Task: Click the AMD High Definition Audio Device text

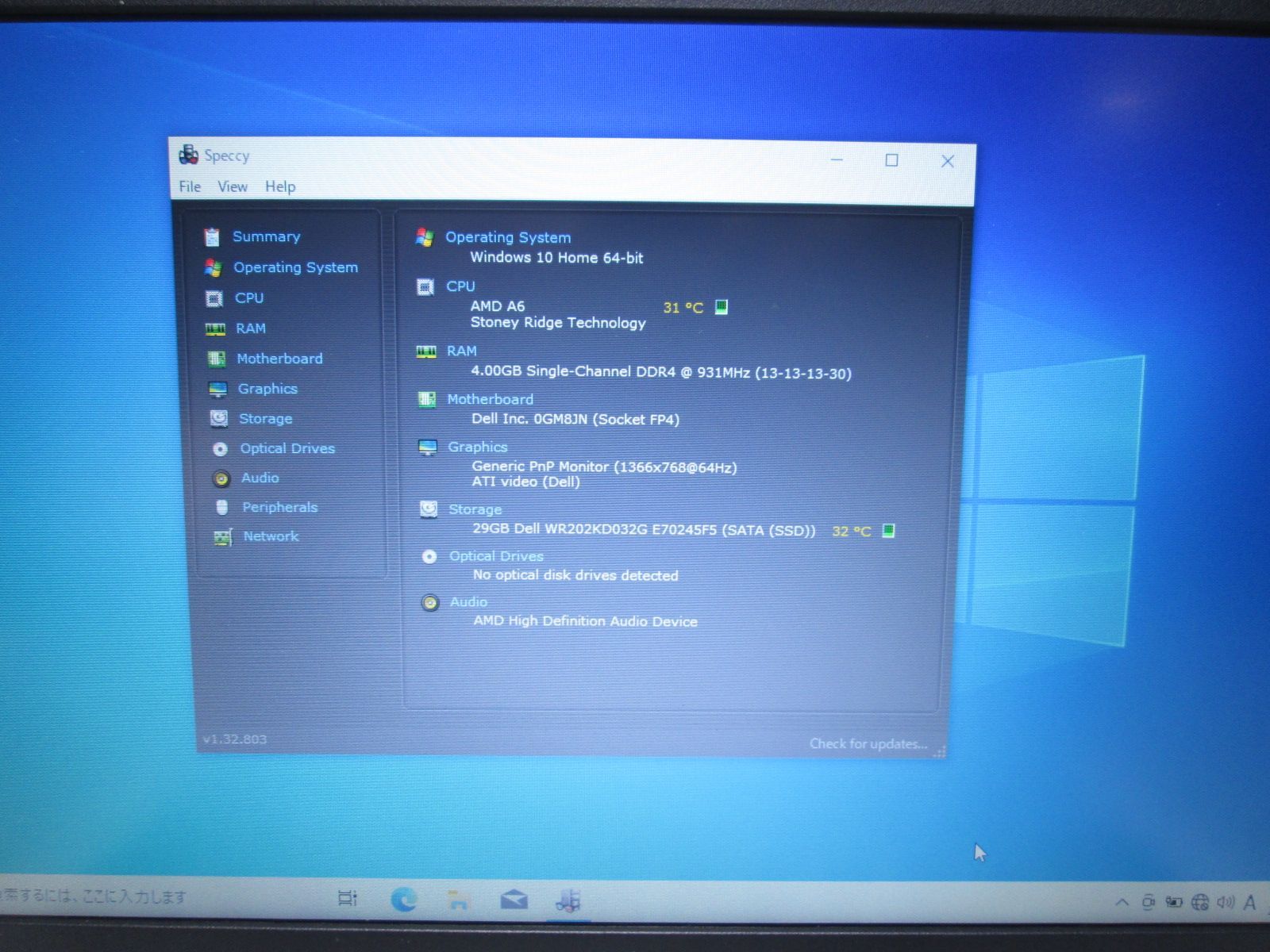Action: (586, 621)
